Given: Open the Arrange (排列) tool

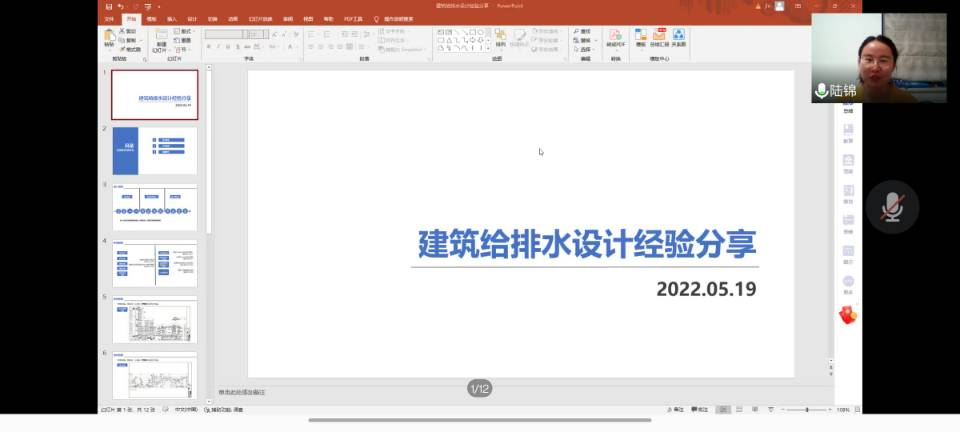Looking at the screenshot, I should point(500,38).
